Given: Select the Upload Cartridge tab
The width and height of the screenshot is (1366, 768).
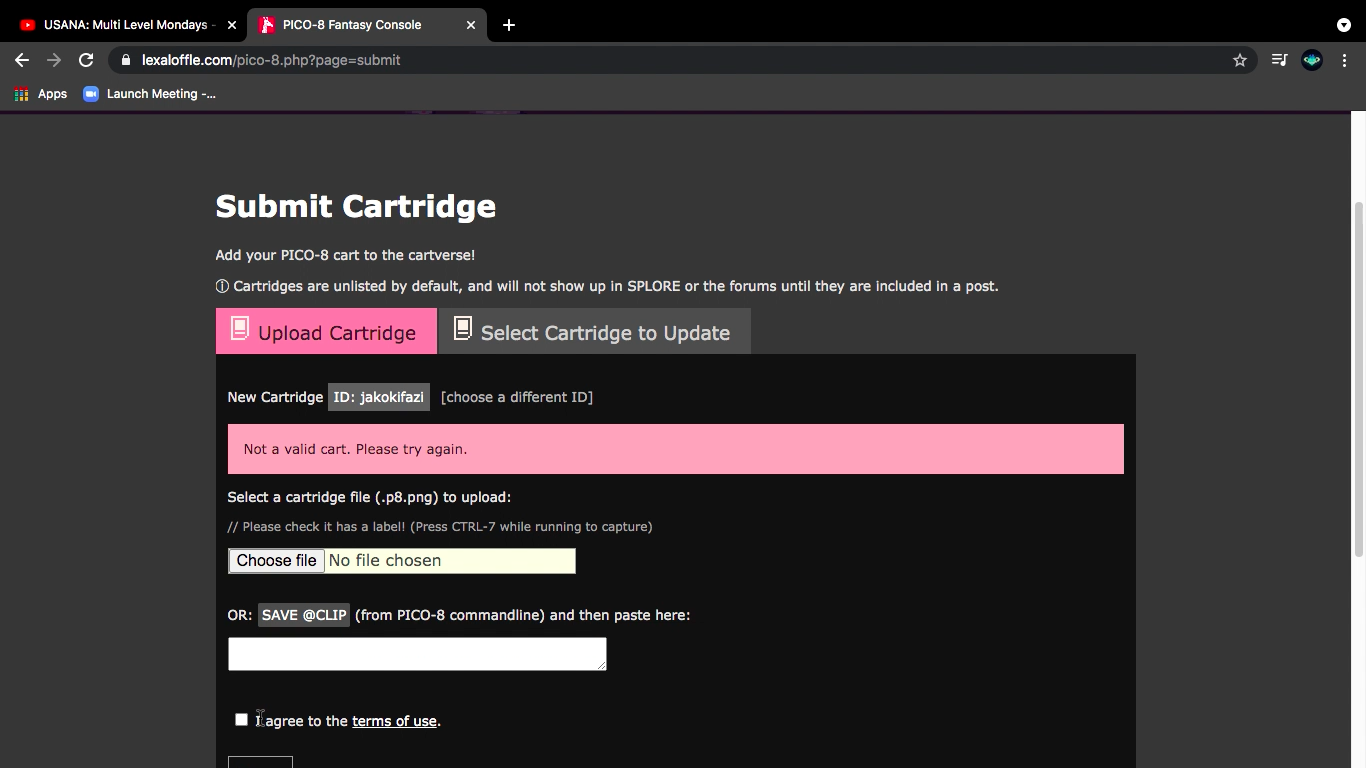Looking at the screenshot, I should pos(326,331).
